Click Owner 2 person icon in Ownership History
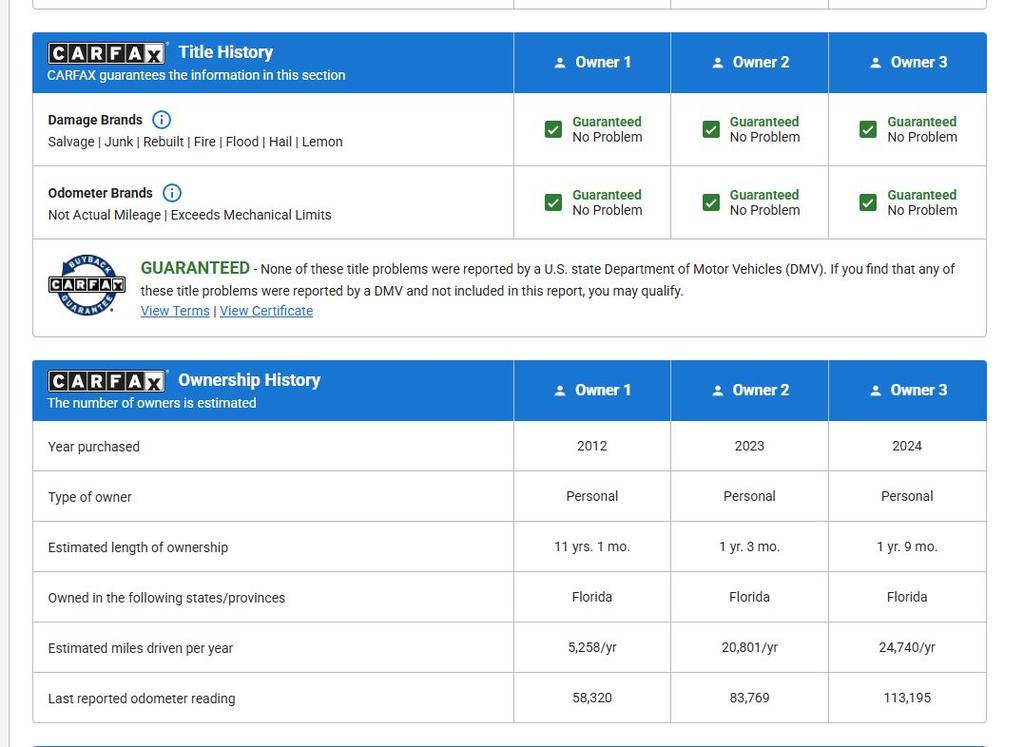This screenshot has width=1024, height=747. 717,390
